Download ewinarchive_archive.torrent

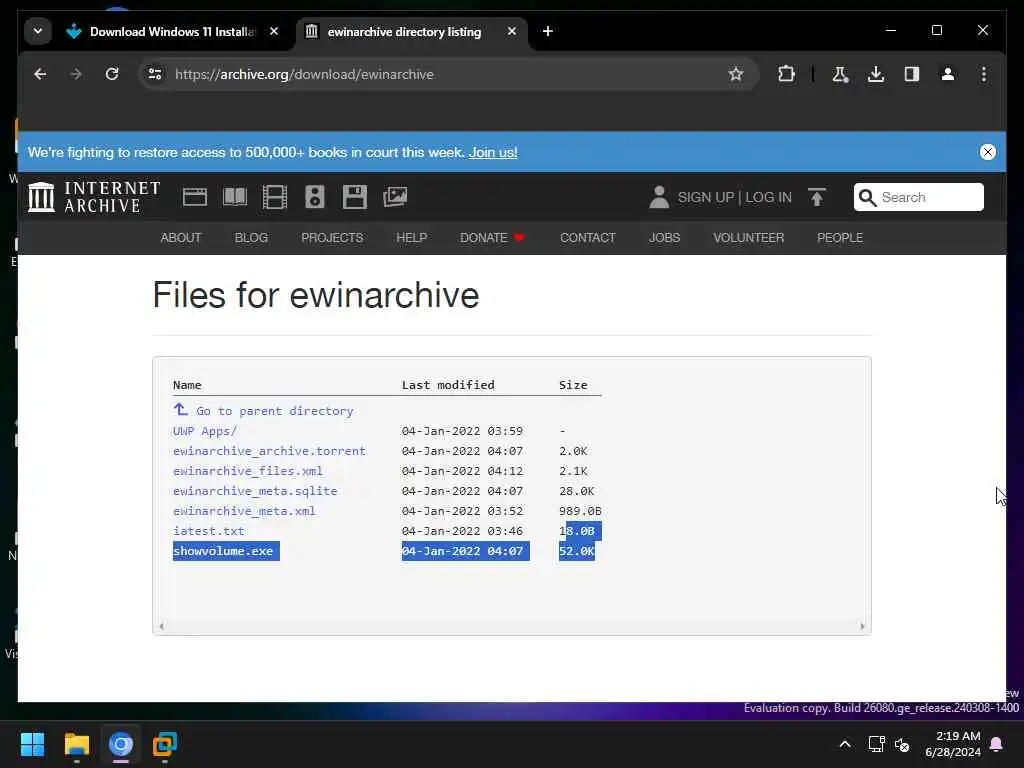[269, 451]
